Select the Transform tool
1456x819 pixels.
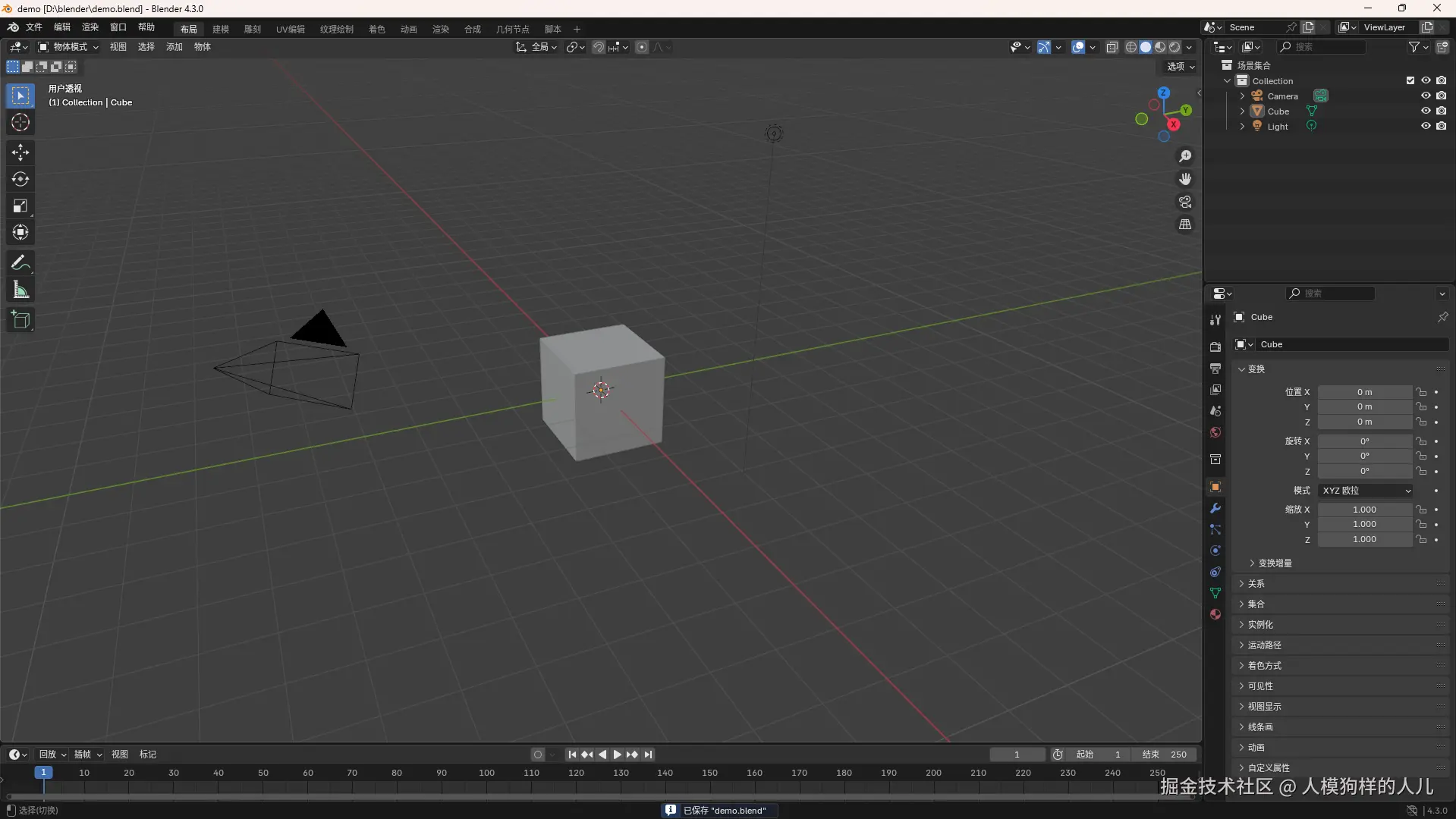point(20,232)
